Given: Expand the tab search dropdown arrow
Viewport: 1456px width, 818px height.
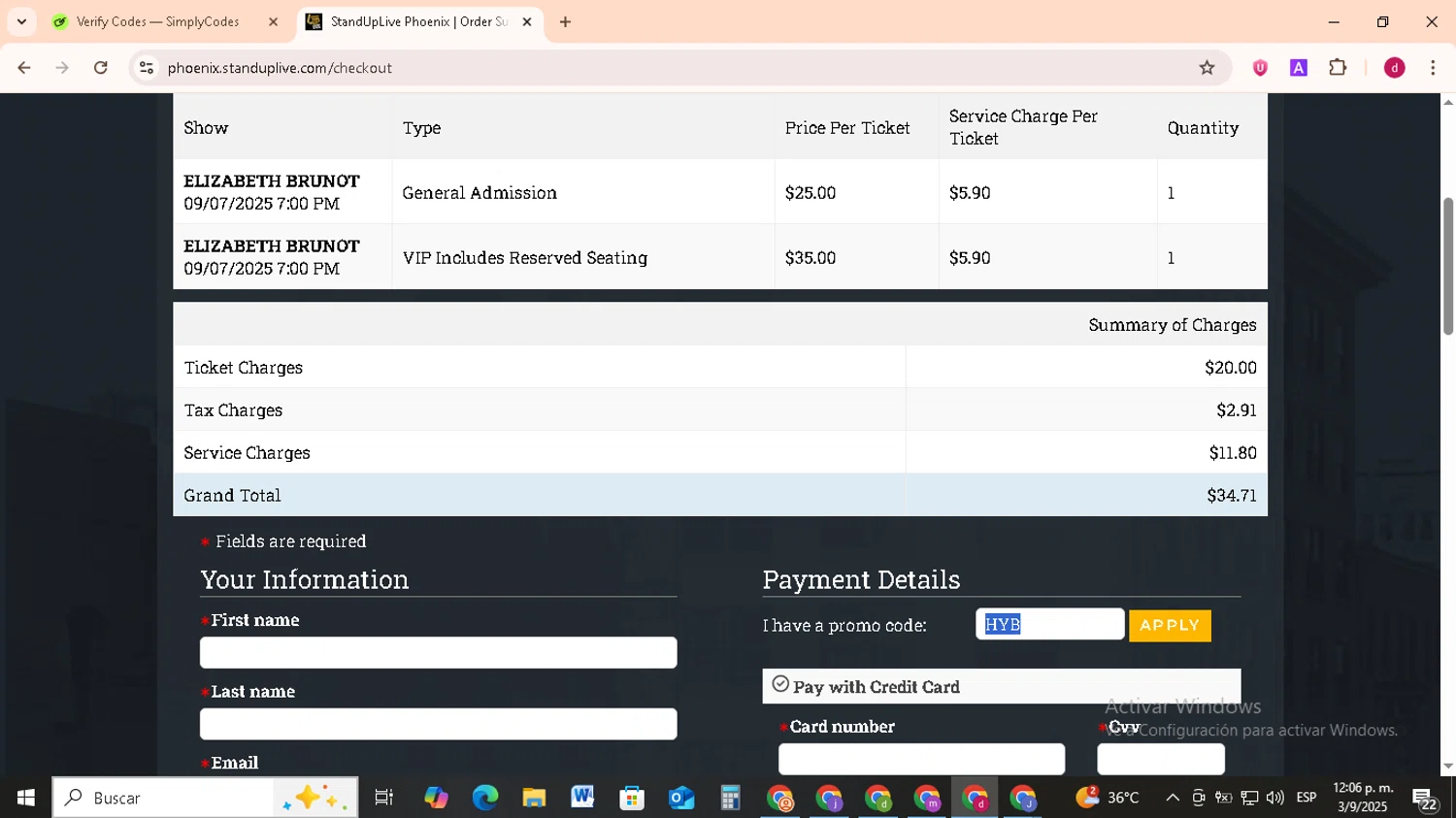Looking at the screenshot, I should pos(21,21).
